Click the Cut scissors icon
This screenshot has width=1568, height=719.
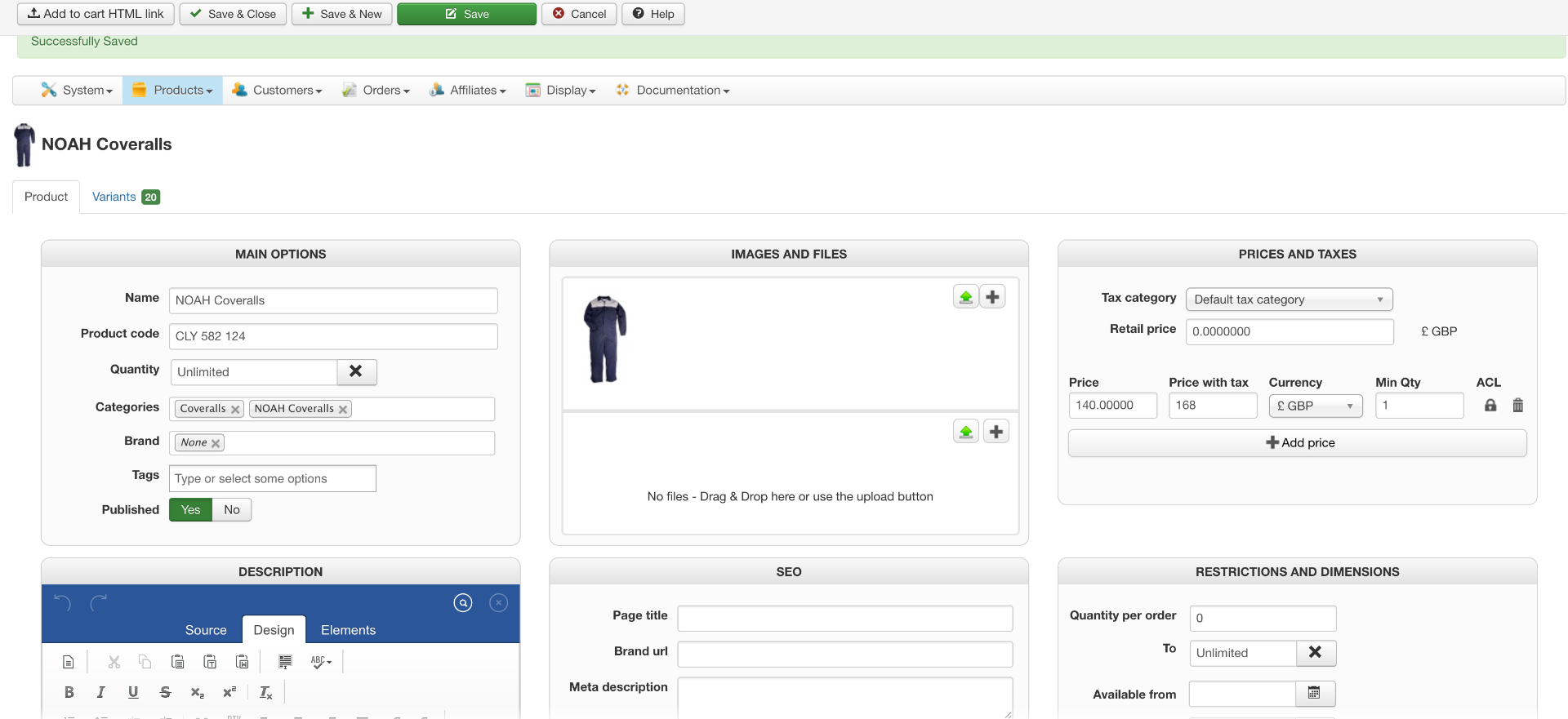tap(114, 662)
